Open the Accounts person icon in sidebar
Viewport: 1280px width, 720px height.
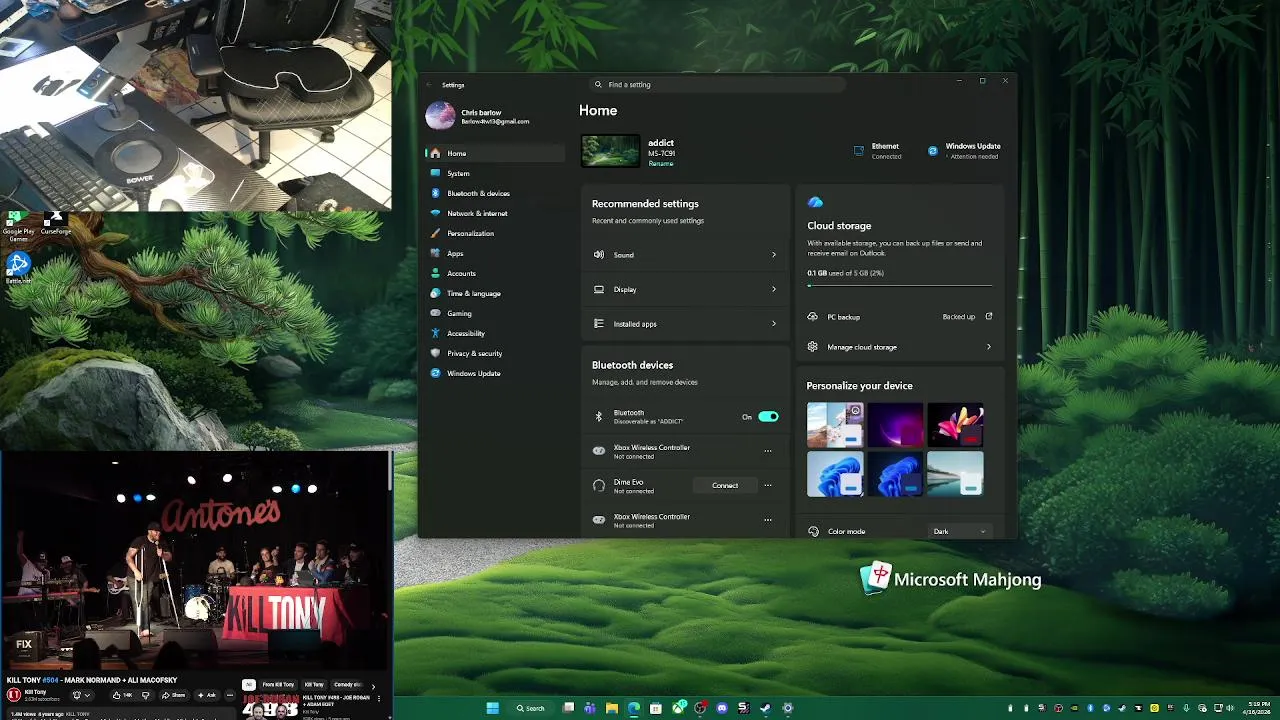coord(435,273)
